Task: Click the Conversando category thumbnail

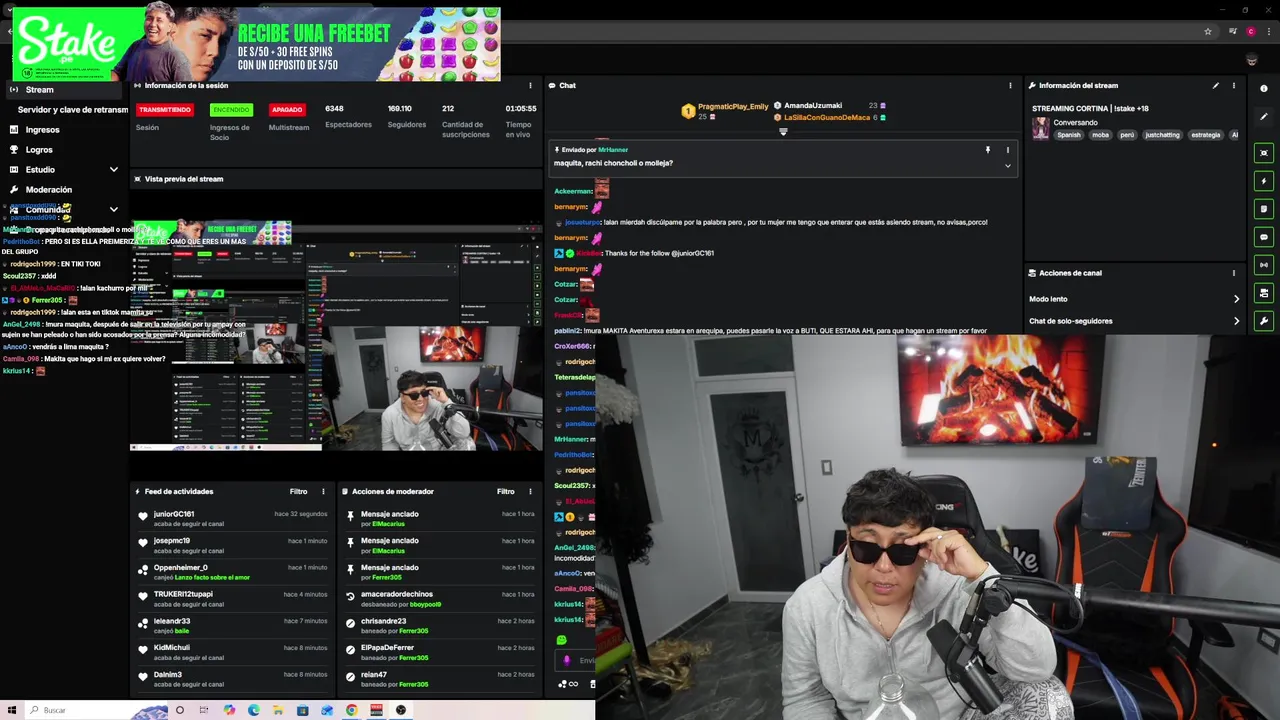Action: pyautogui.click(x=1041, y=128)
